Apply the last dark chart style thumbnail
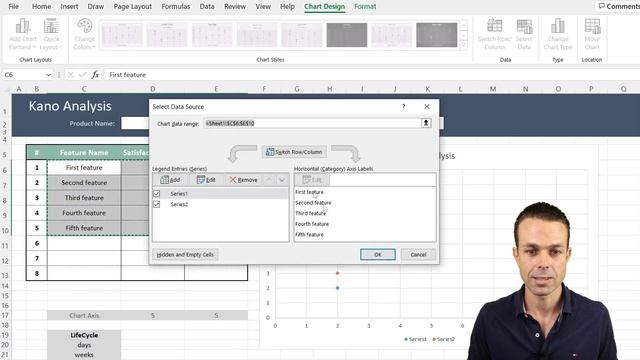The width and height of the screenshot is (640, 360). point(436,35)
